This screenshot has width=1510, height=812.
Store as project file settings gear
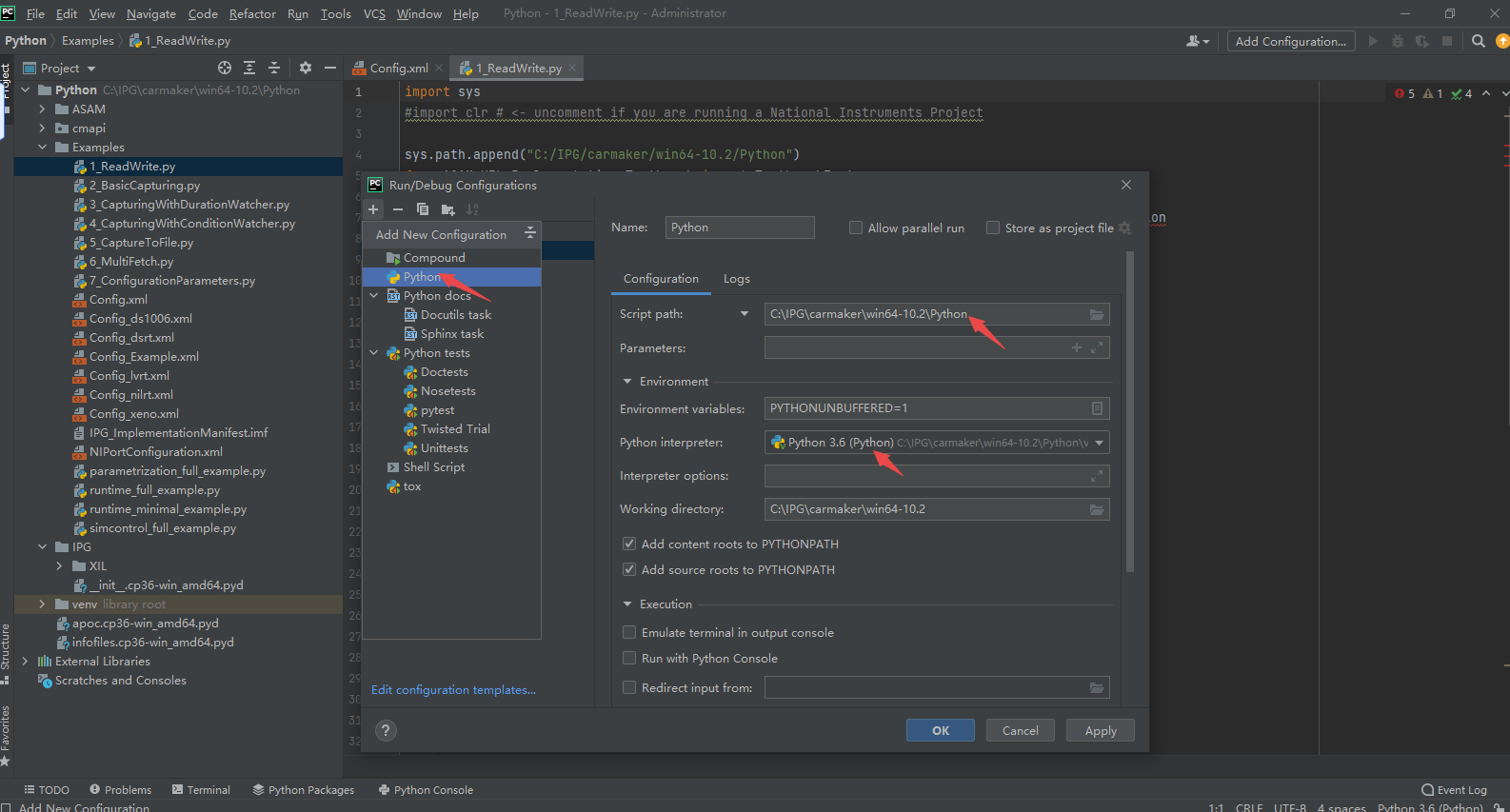(x=1124, y=228)
